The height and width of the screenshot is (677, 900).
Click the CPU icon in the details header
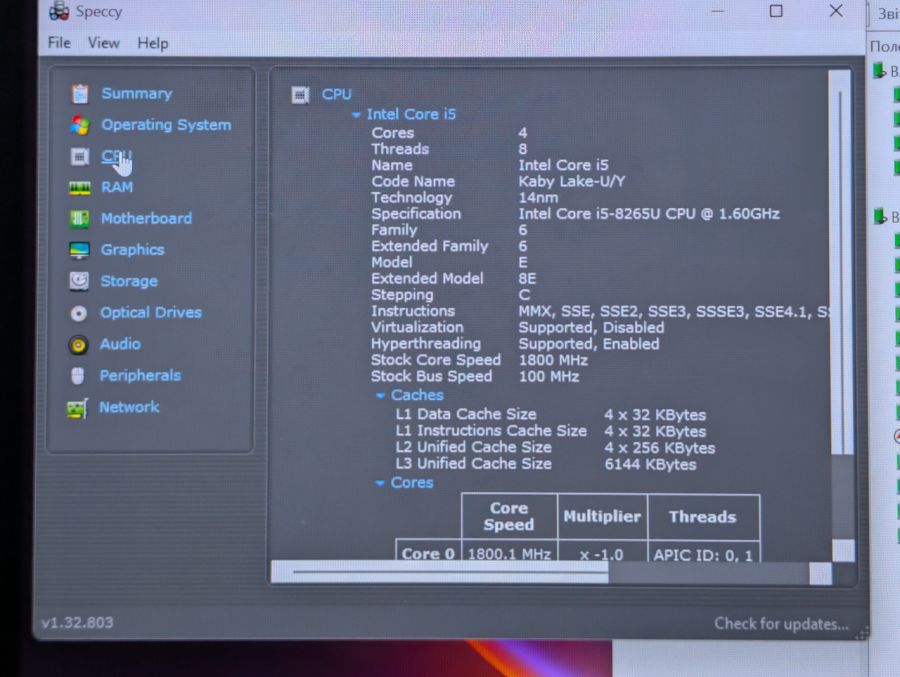coord(300,95)
